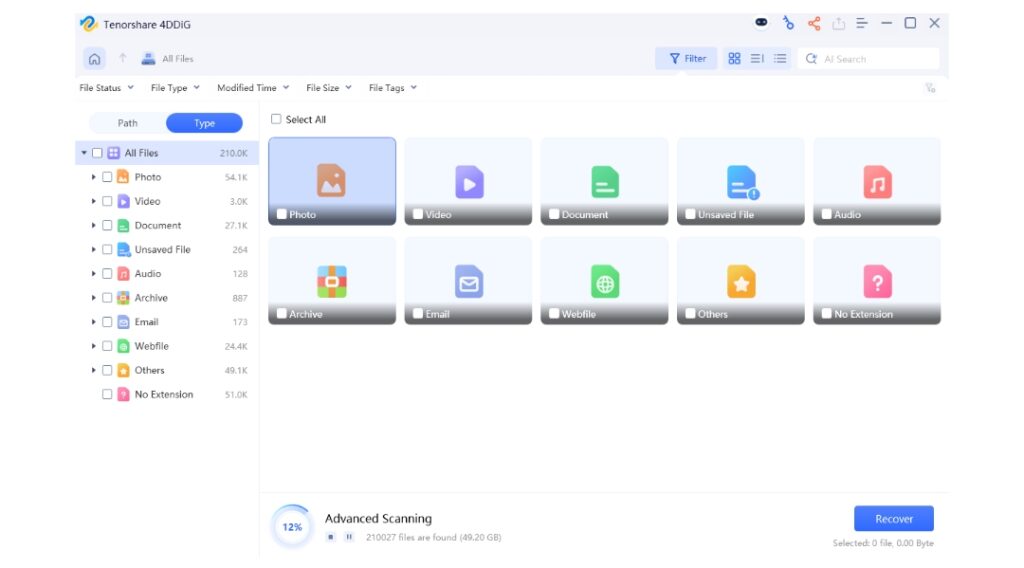This screenshot has width=1024, height=568.
Task: Click the up-arrow navigation icon
Action: click(x=122, y=58)
